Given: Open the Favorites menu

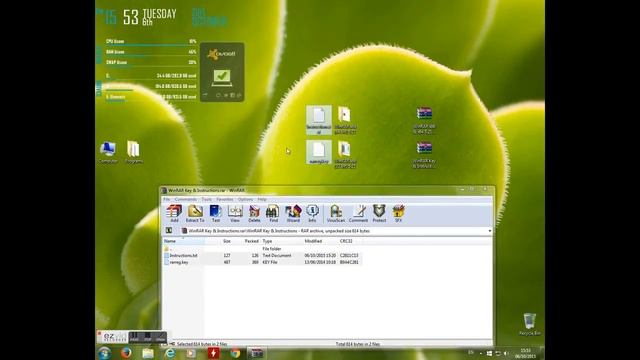Looking at the screenshot, I should 224,199.
